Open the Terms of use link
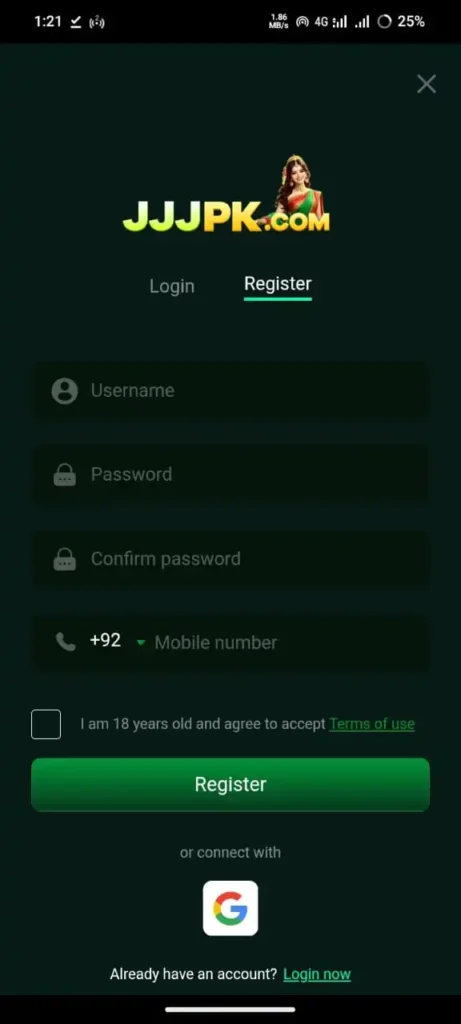461x1024 pixels. click(372, 724)
